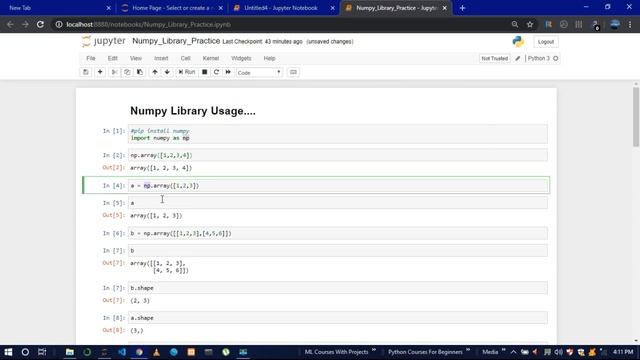Image resolution: width=640 pixels, height=360 pixels.
Task: Open File Explorer from the taskbar
Action: click(70, 352)
